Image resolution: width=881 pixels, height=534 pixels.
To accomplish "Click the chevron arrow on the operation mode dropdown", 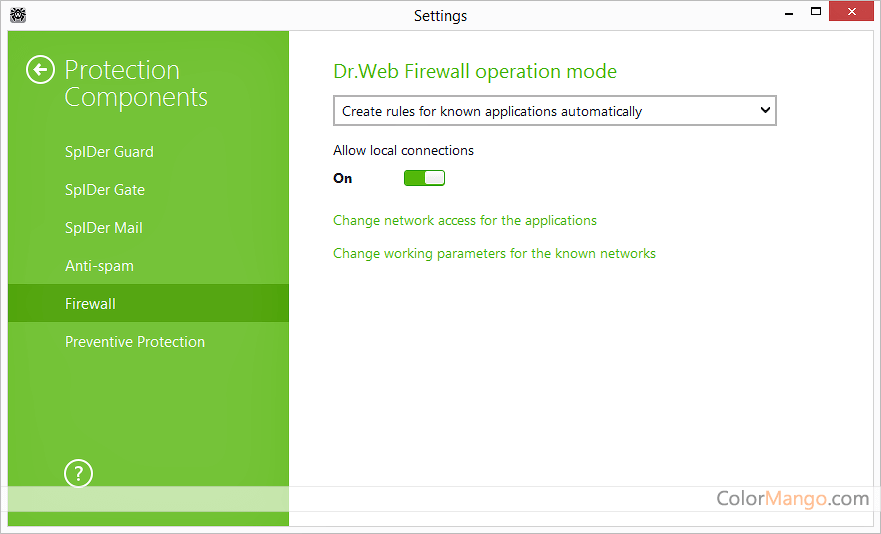I will pyautogui.click(x=765, y=110).
